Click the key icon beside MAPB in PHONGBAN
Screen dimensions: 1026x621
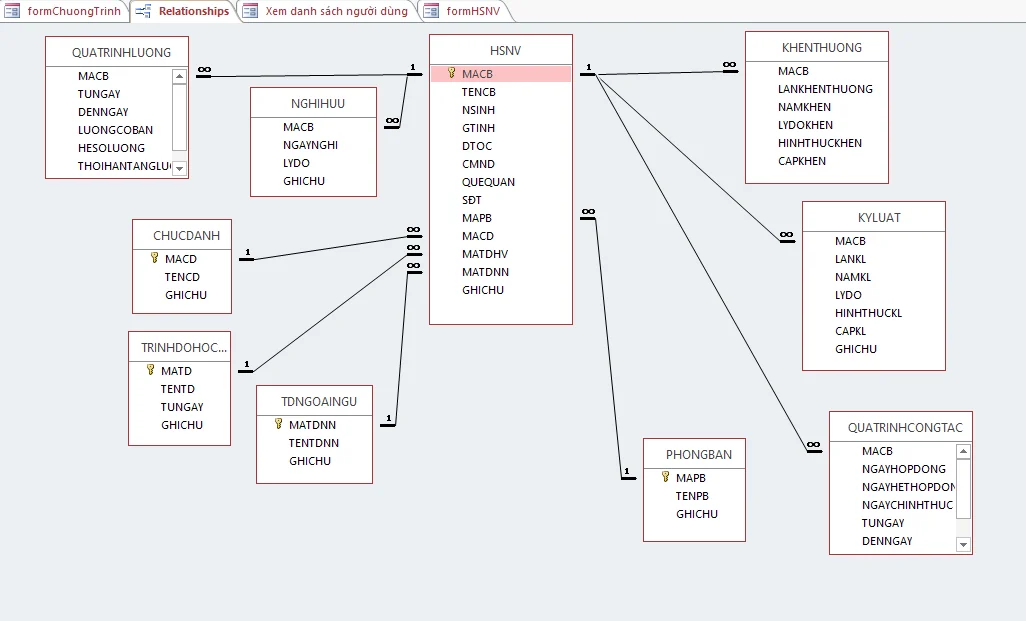[x=665, y=477]
